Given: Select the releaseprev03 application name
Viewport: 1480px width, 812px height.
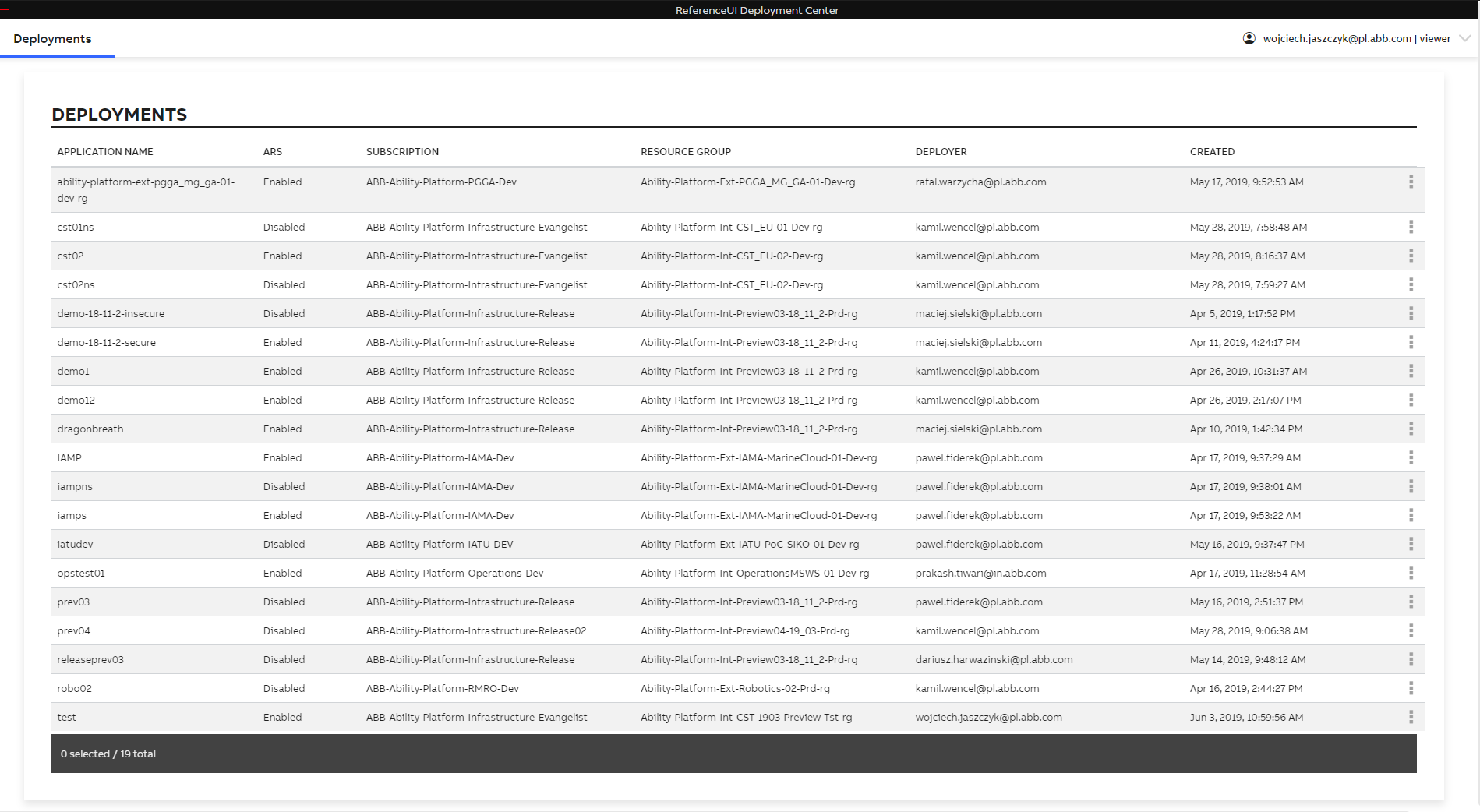Looking at the screenshot, I should [90, 659].
